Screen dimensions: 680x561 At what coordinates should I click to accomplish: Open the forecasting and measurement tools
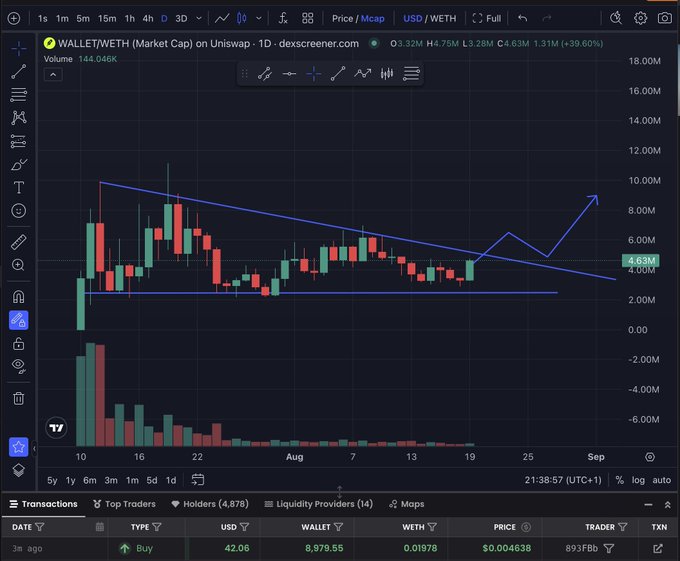(19, 141)
